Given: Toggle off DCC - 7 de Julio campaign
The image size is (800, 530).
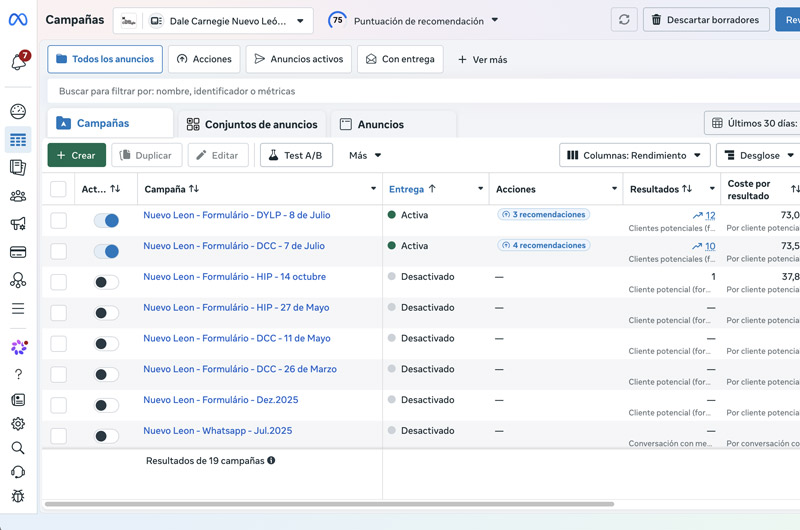Looking at the screenshot, I should 106,251.
